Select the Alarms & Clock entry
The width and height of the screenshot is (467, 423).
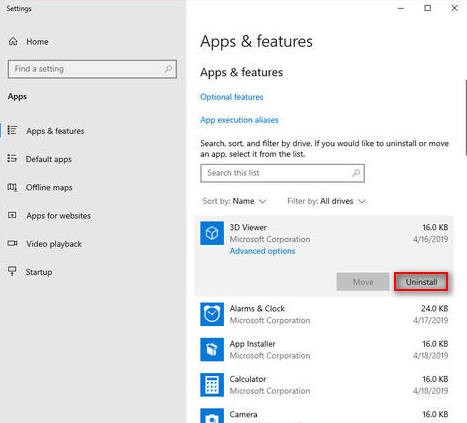coord(324,314)
